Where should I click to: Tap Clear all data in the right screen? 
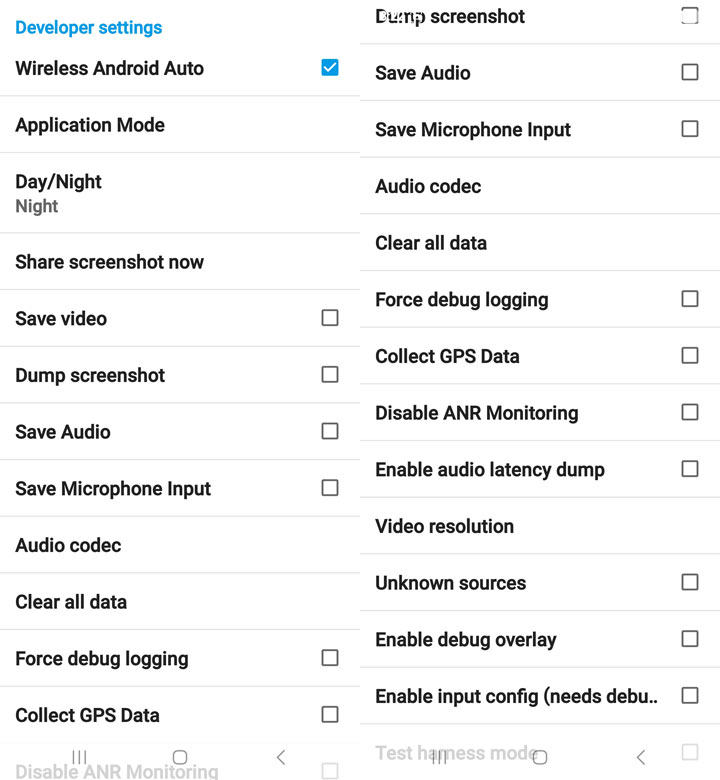[431, 243]
